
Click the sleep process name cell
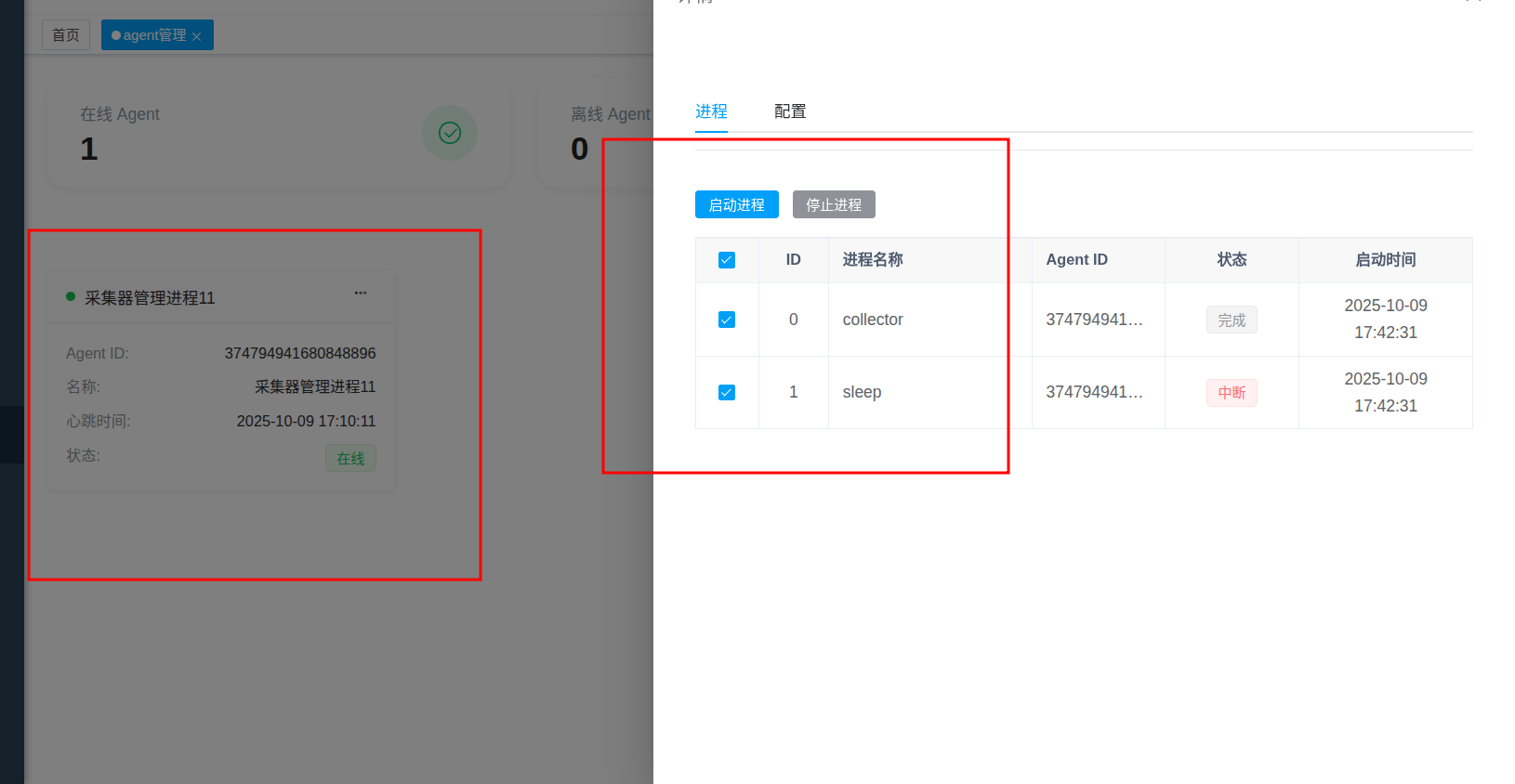[x=862, y=392]
